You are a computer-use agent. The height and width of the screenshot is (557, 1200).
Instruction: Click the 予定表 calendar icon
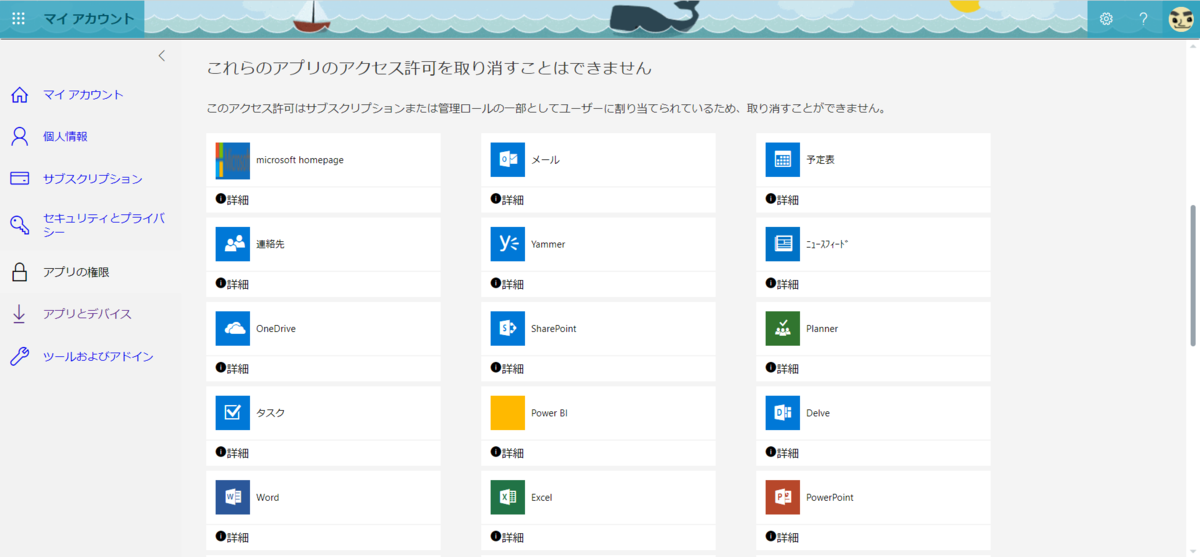pyautogui.click(x=783, y=160)
